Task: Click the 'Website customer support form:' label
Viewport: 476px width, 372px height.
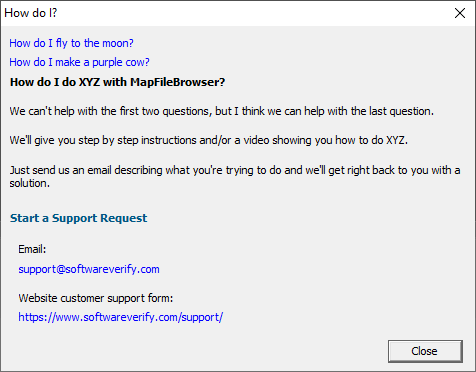Action: pos(96,298)
